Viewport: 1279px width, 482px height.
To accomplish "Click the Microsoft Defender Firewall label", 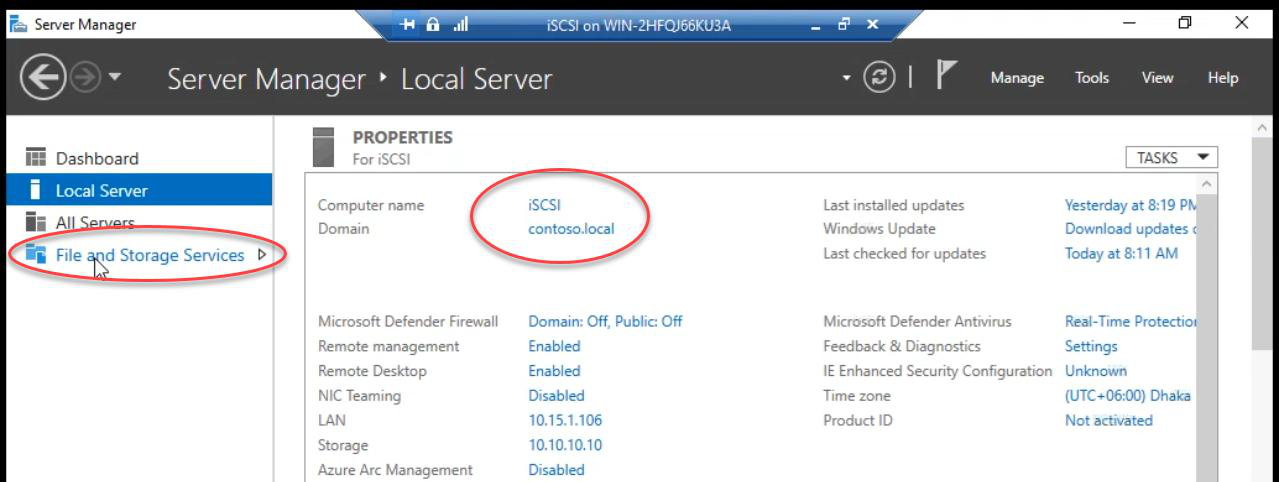I will (408, 321).
